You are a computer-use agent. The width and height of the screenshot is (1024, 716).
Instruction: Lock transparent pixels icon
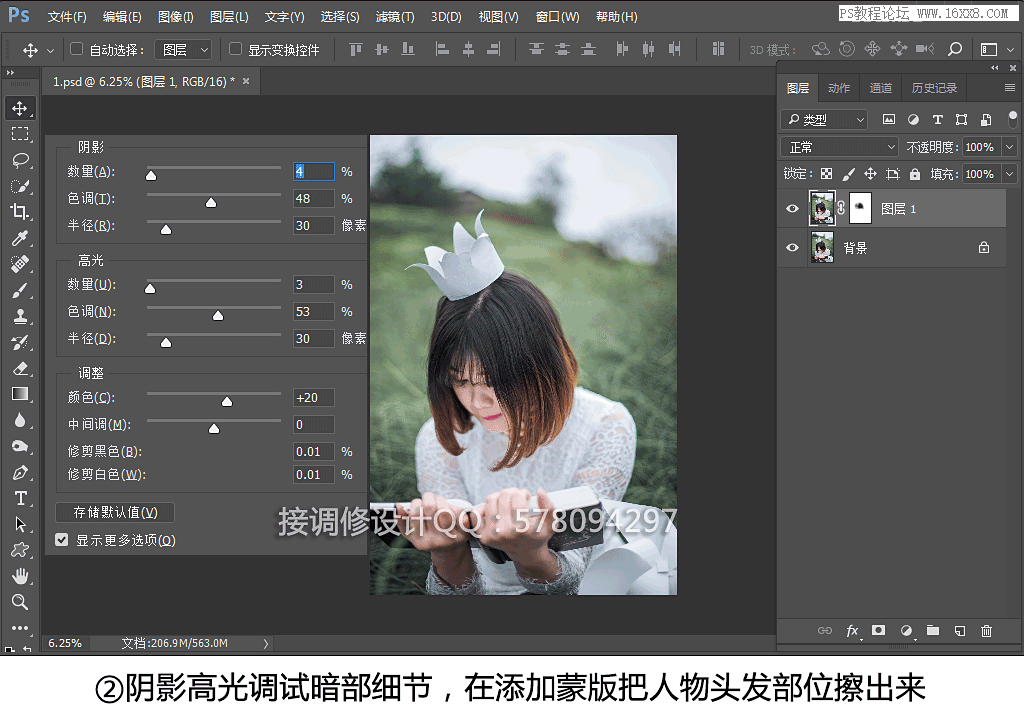pos(826,174)
